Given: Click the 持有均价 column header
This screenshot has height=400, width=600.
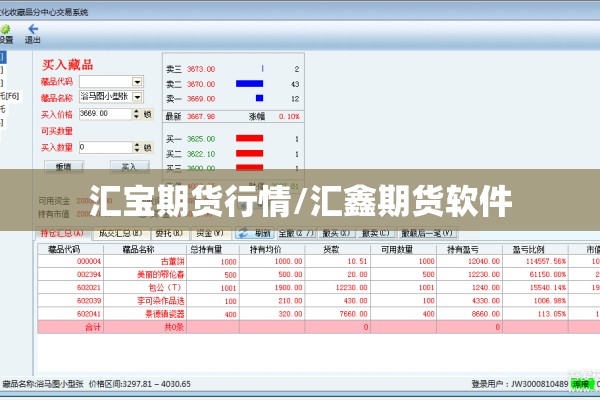Looking at the screenshot, I should tap(266, 250).
